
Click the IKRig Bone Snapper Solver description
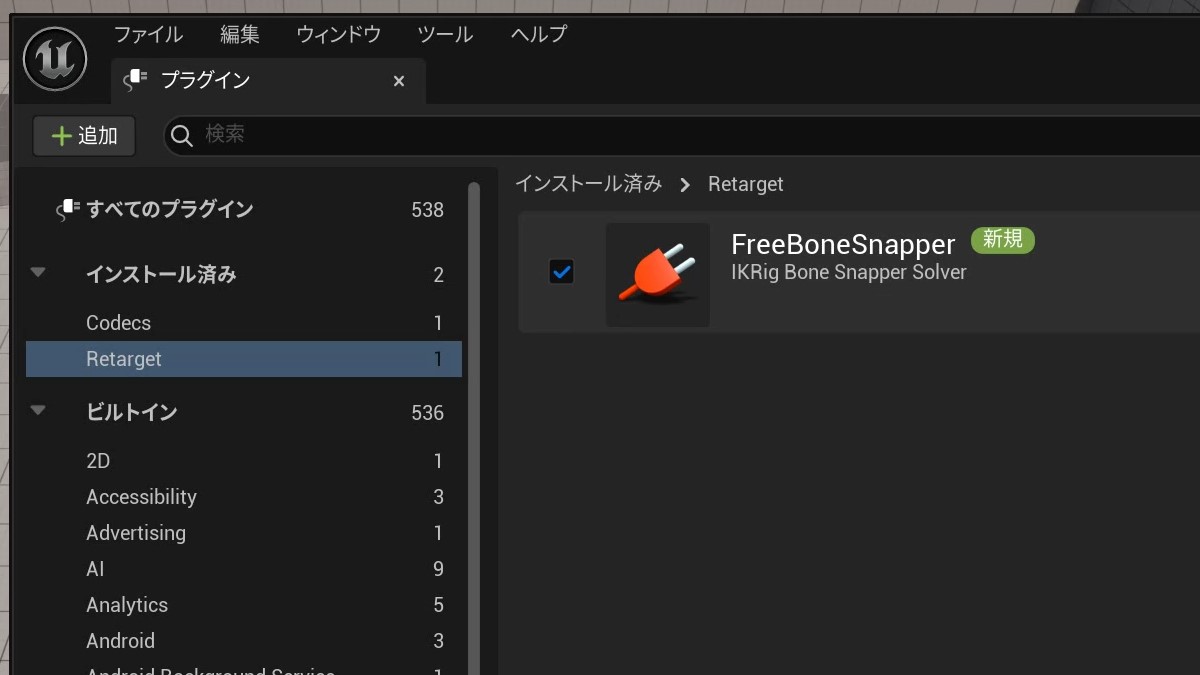(849, 272)
